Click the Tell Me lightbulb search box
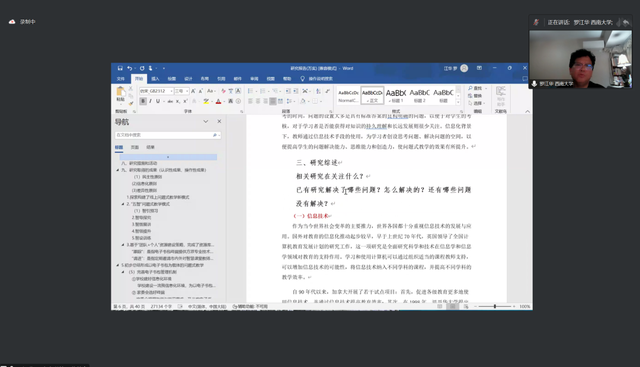Image resolution: width=640 pixels, height=367 pixels. (317, 79)
